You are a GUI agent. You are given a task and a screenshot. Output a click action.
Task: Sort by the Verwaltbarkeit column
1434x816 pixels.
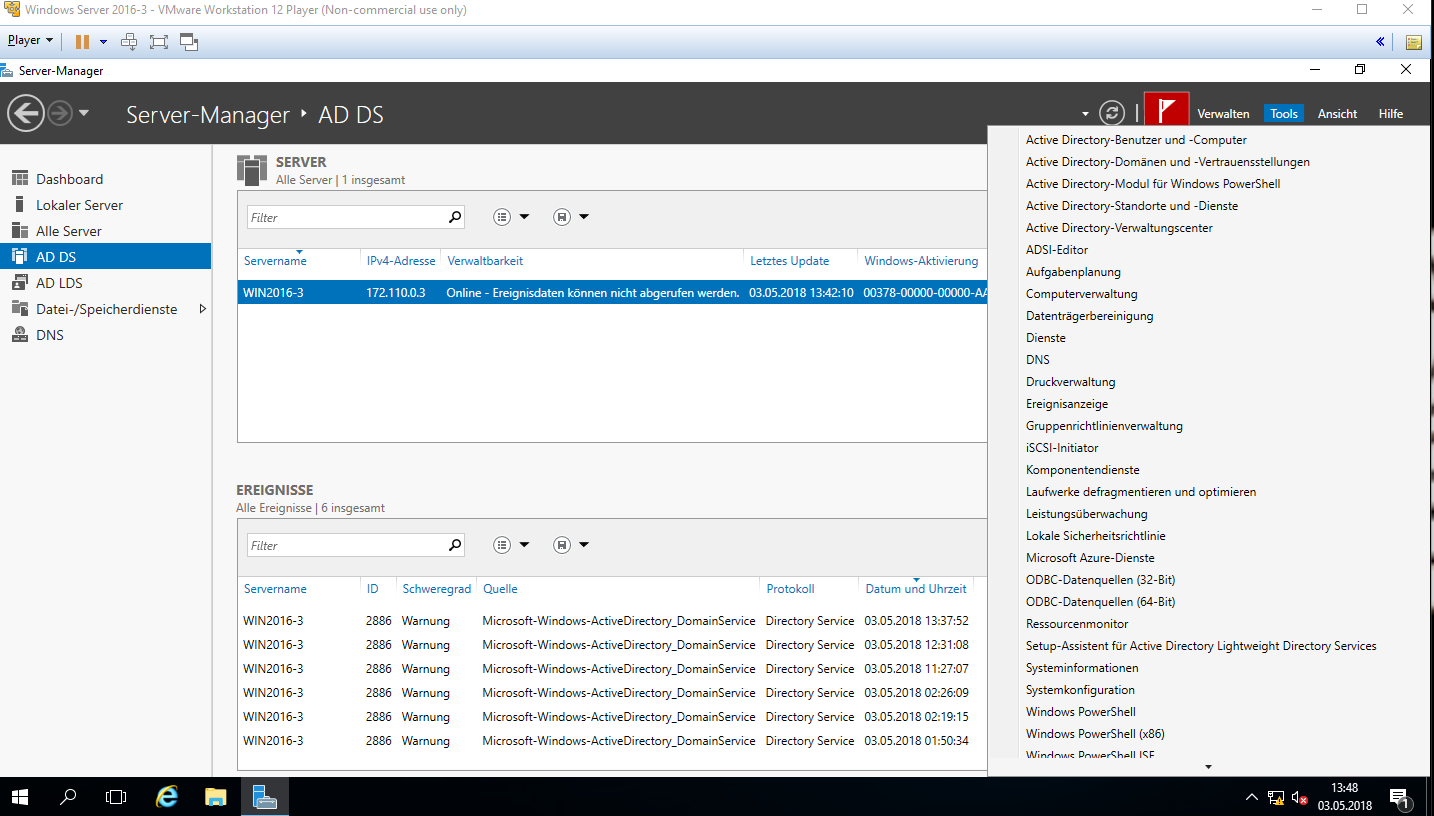(x=485, y=261)
